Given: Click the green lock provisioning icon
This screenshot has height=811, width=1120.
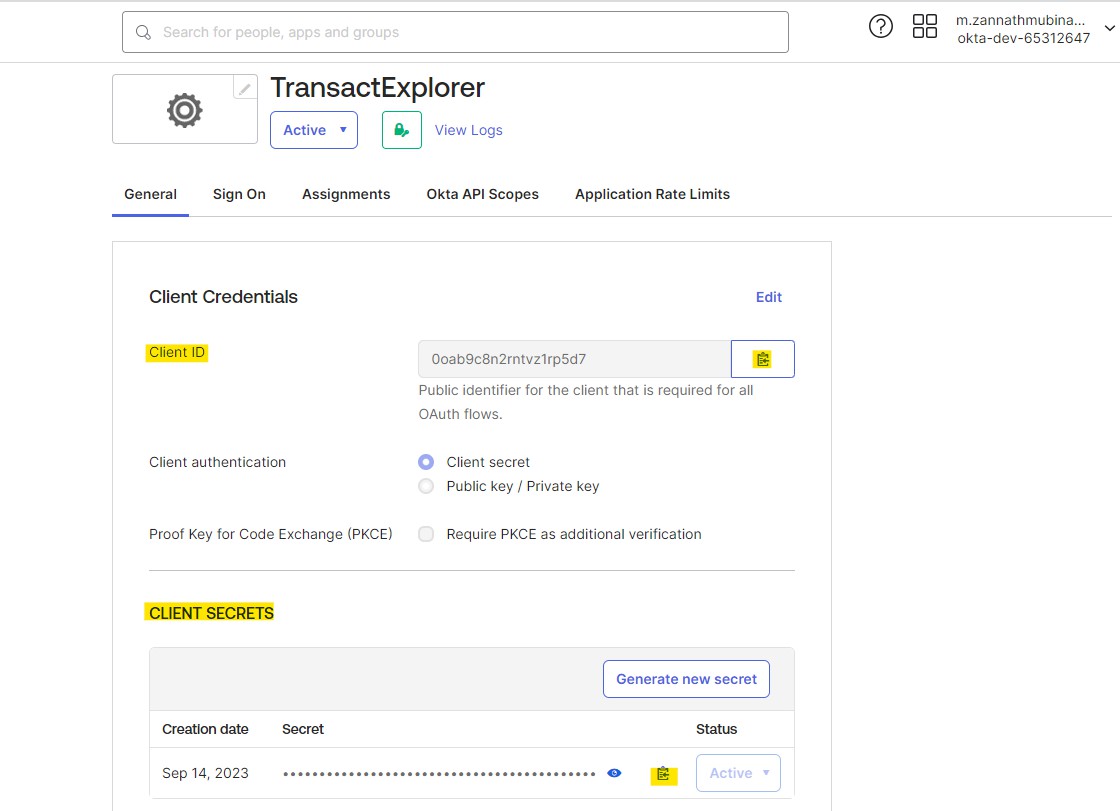Looking at the screenshot, I should pyautogui.click(x=401, y=130).
